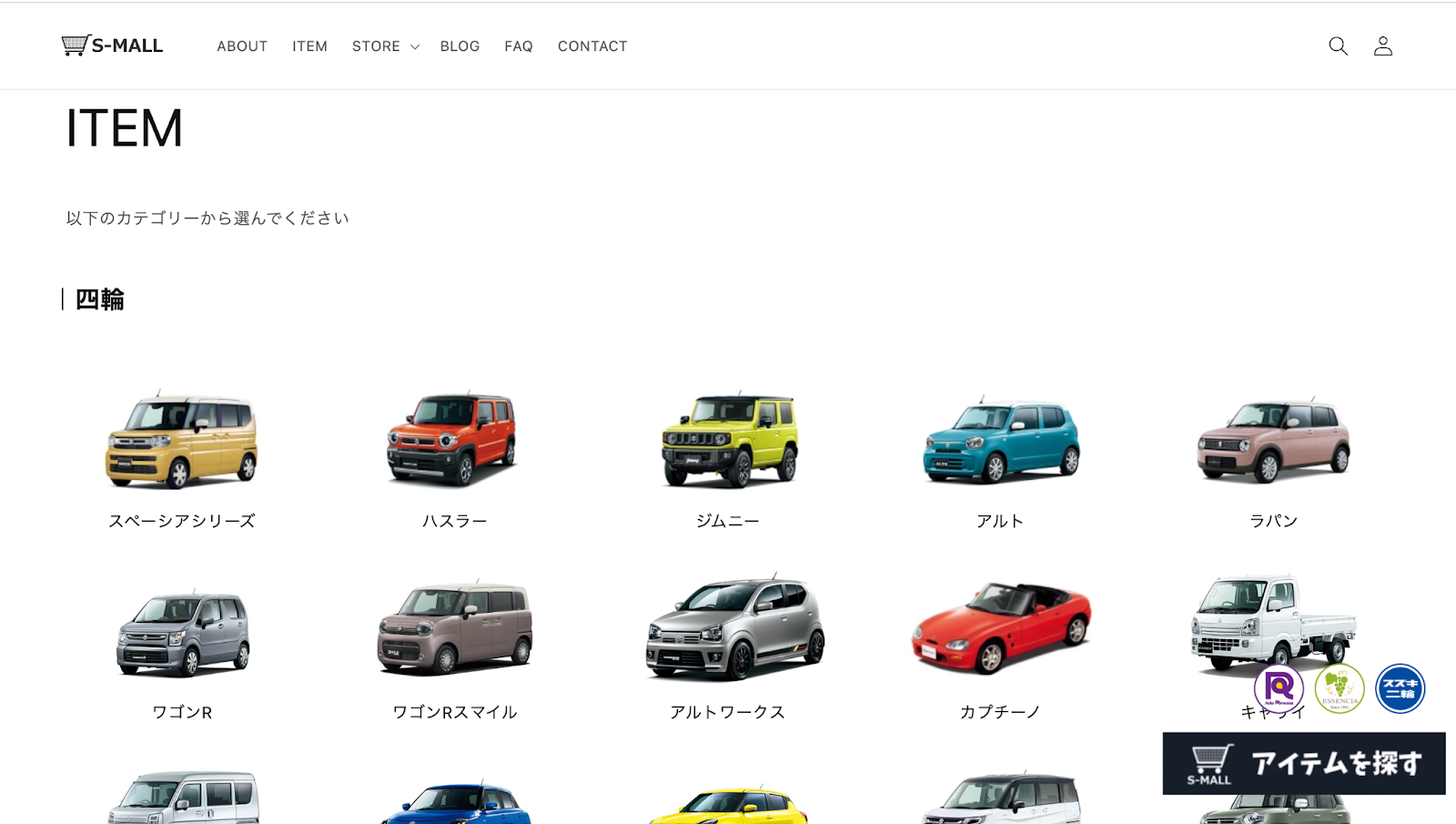Go to the BLOG menu item

pos(460,46)
